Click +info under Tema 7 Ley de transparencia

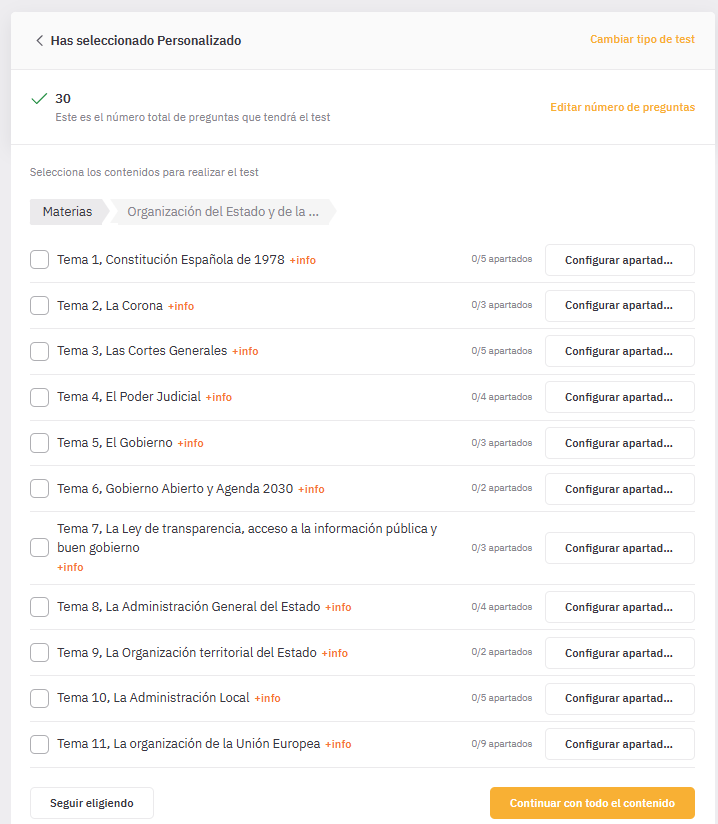[x=70, y=567]
